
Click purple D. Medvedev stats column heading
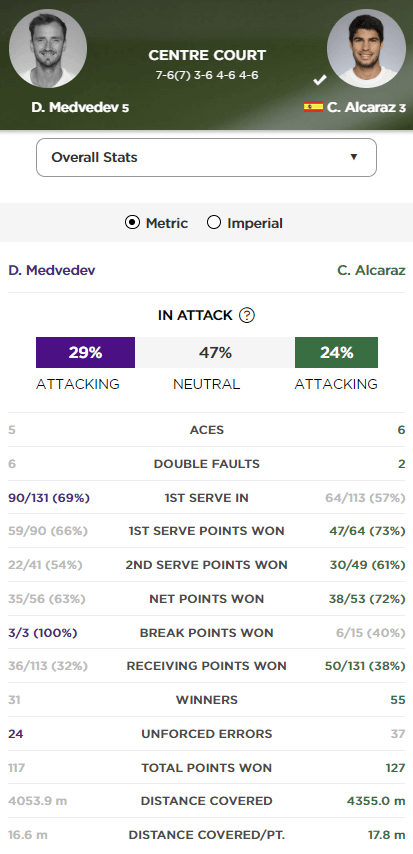coord(52,270)
